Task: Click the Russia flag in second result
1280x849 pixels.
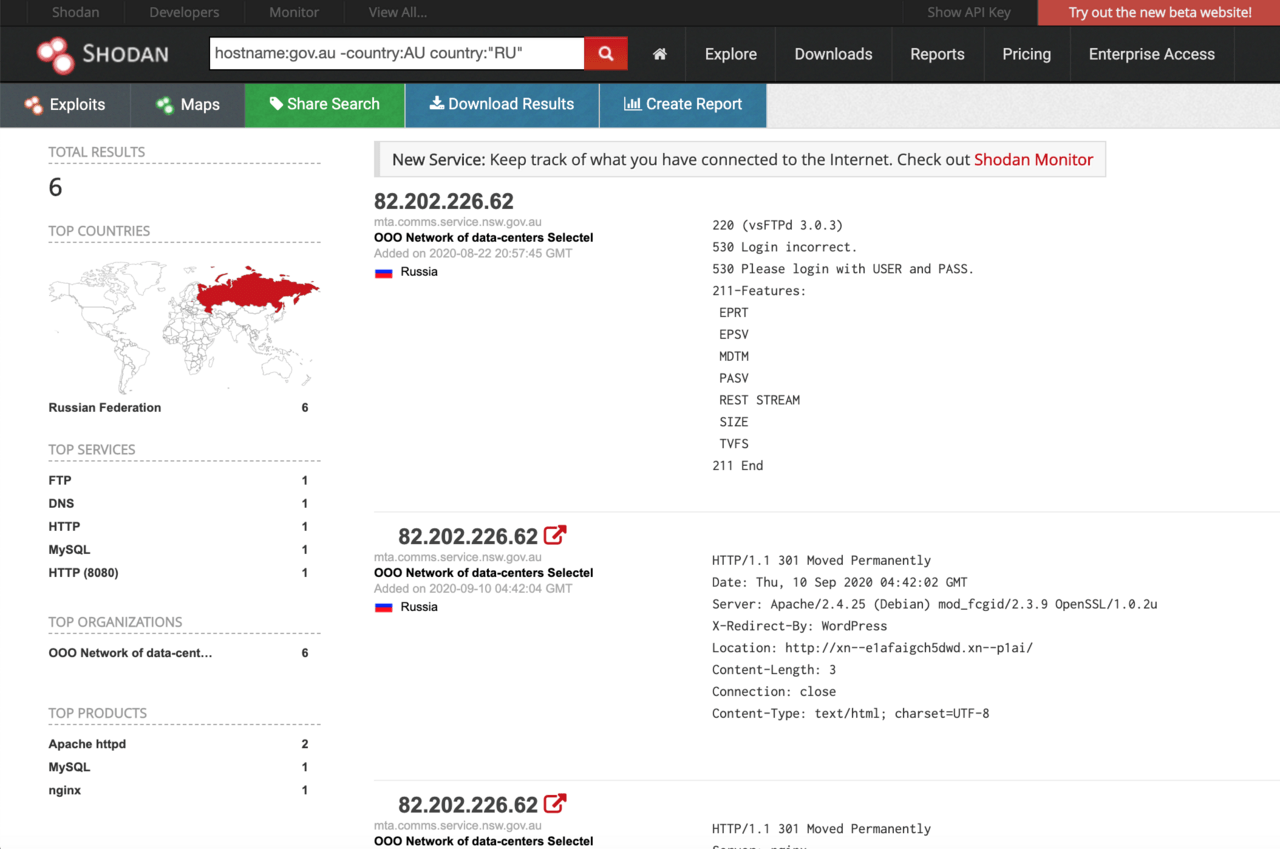Action: point(383,607)
